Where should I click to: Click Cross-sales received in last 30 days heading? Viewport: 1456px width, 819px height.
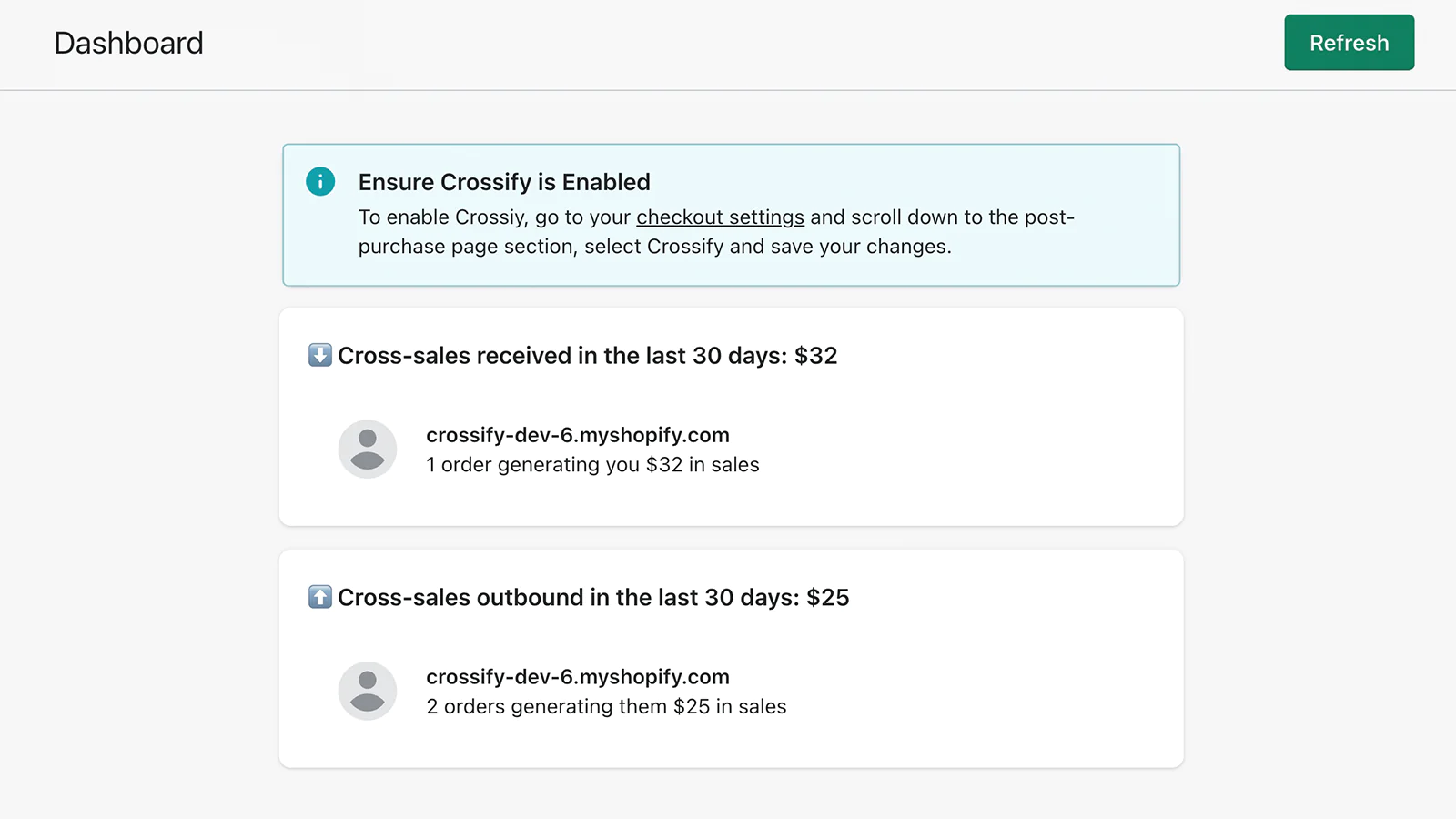pos(587,356)
